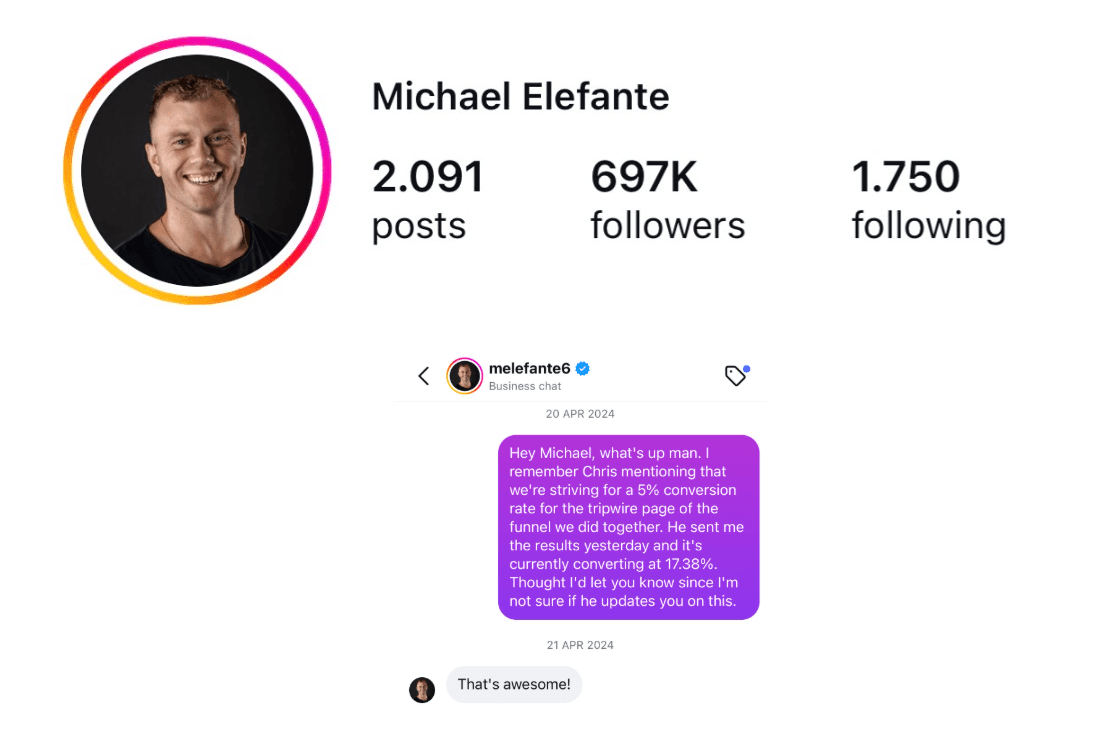Select the purple message about conversion rates

point(628,527)
